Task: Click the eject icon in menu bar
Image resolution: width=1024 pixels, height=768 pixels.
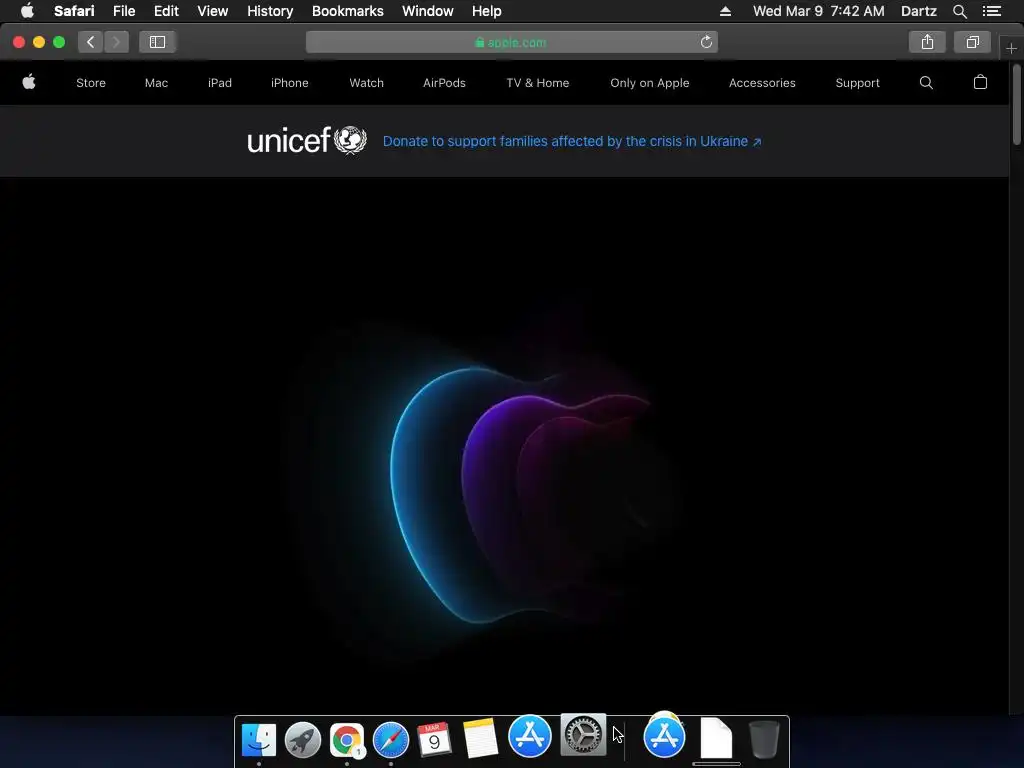Action: click(726, 11)
